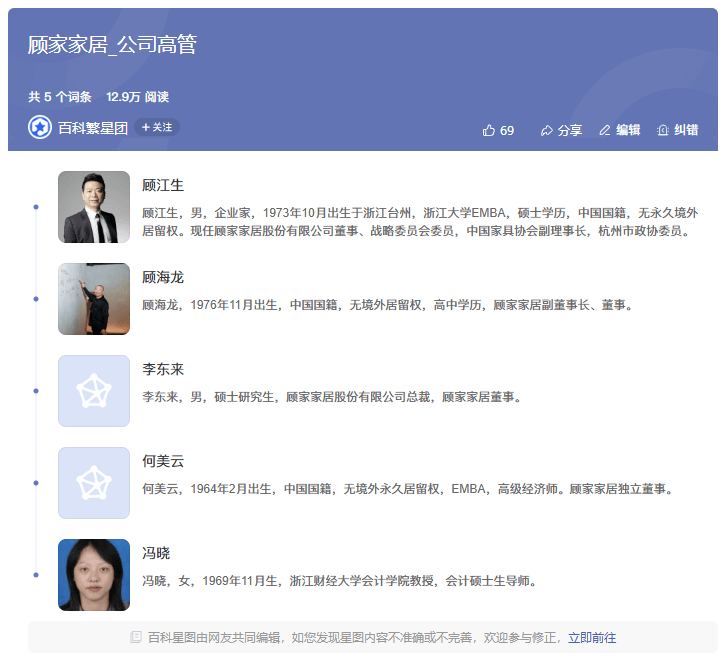
Task: Click the thumbs-up like icon
Action: click(x=488, y=130)
